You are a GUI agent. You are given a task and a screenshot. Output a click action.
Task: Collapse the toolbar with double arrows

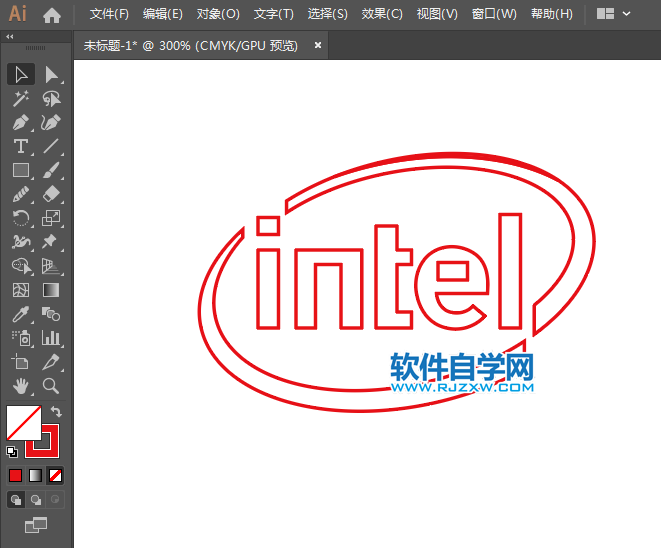pyautogui.click(x=10, y=37)
